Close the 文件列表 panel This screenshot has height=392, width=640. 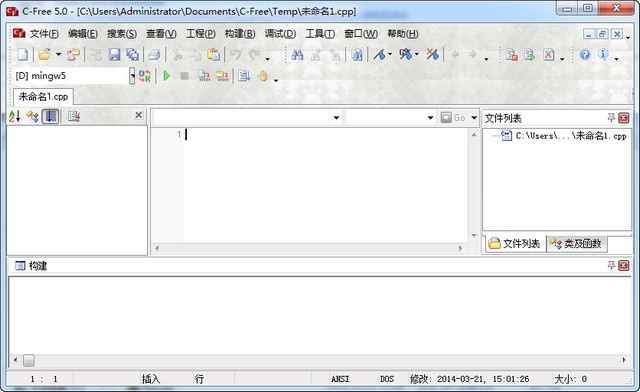(x=624, y=118)
